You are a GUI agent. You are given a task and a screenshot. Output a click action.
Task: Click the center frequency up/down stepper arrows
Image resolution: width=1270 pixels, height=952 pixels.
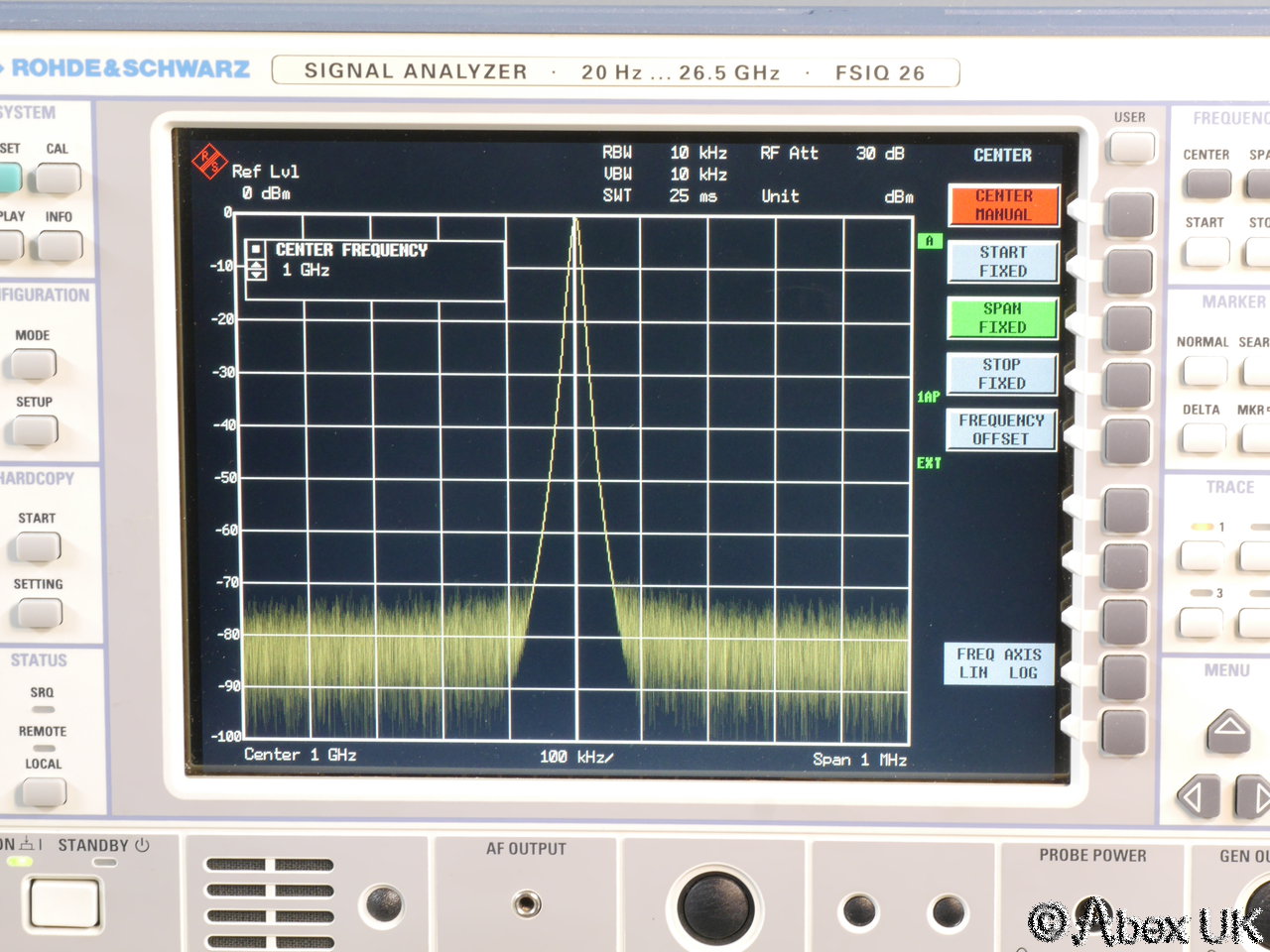click(256, 270)
